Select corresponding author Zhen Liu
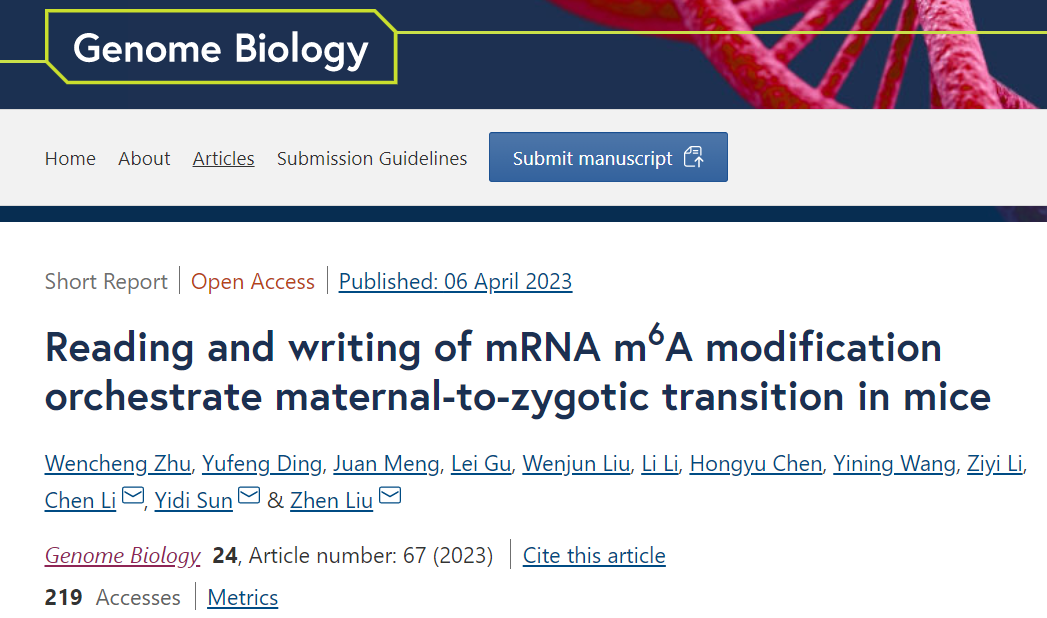Image resolution: width=1047 pixels, height=618 pixels. tap(331, 500)
